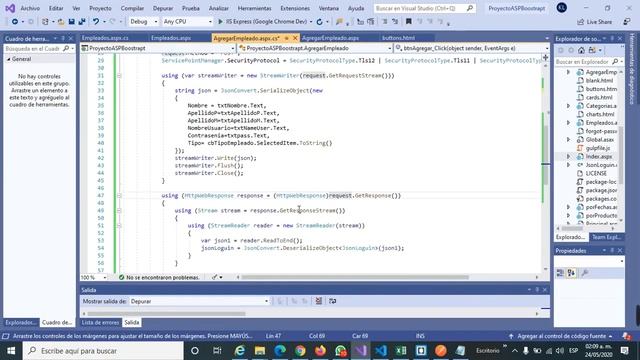Toggle auto-hide pin on Properties panel
The image size is (640, 360).
pos(612,250)
